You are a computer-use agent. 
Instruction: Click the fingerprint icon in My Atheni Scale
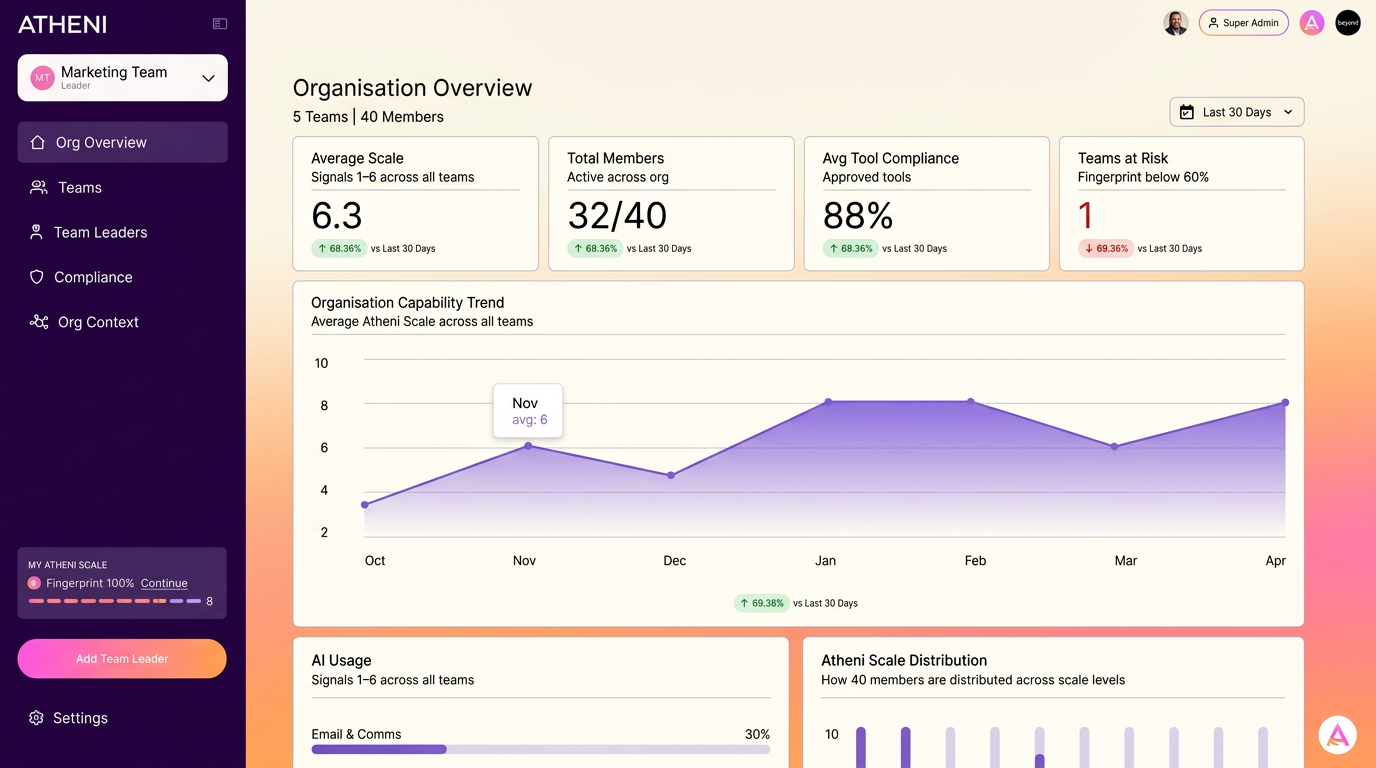point(34,583)
